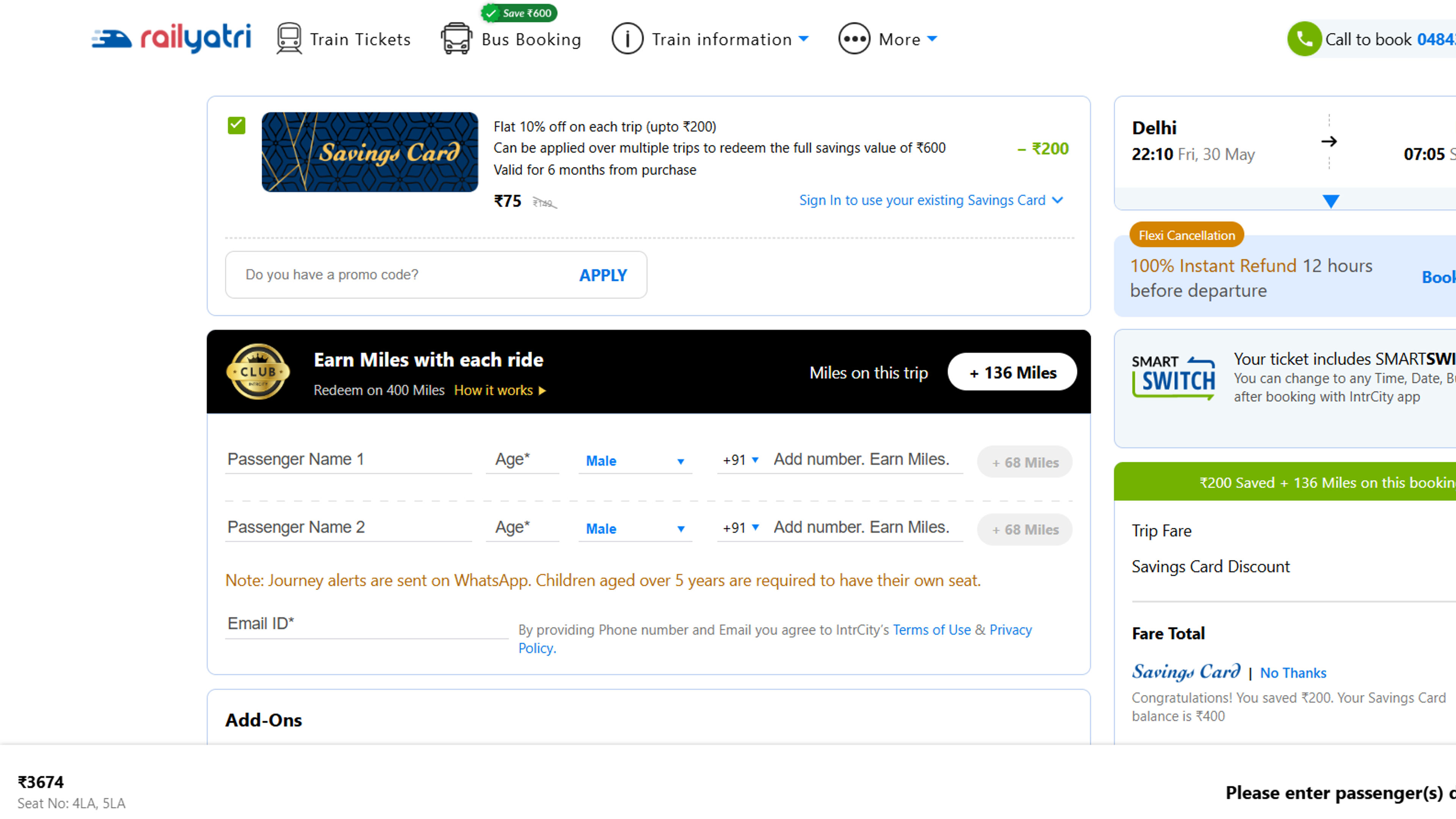The width and height of the screenshot is (1456, 819).
Task: Click the bus icon beside Bus Booking
Action: pos(455,38)
